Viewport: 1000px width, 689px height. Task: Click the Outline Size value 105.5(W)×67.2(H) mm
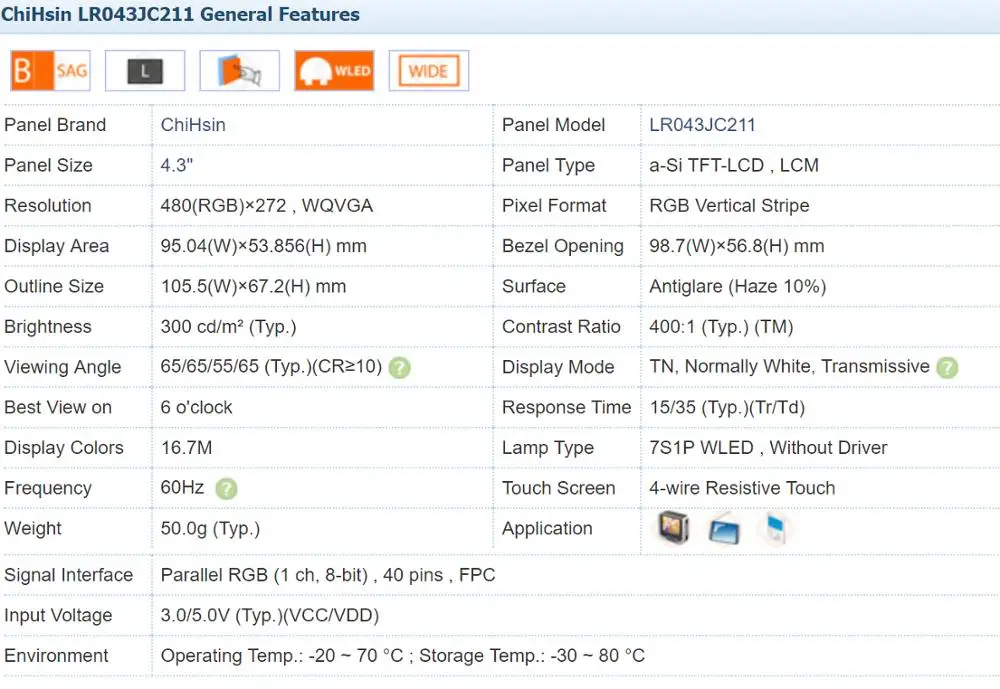click(x=253, y=286)
